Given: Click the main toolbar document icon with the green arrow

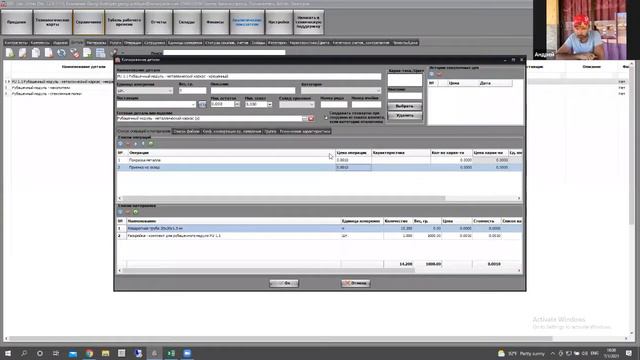Looking at the screenshot, I should 87,53.
